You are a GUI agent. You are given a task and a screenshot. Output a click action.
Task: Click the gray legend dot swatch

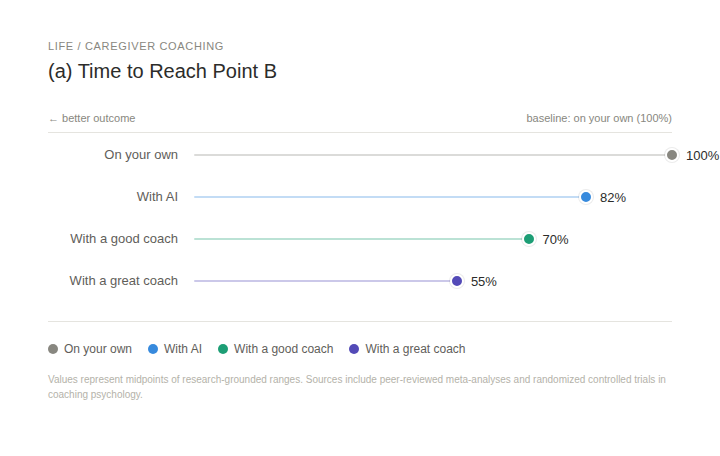pyautogui.click(x=53, y=349)
